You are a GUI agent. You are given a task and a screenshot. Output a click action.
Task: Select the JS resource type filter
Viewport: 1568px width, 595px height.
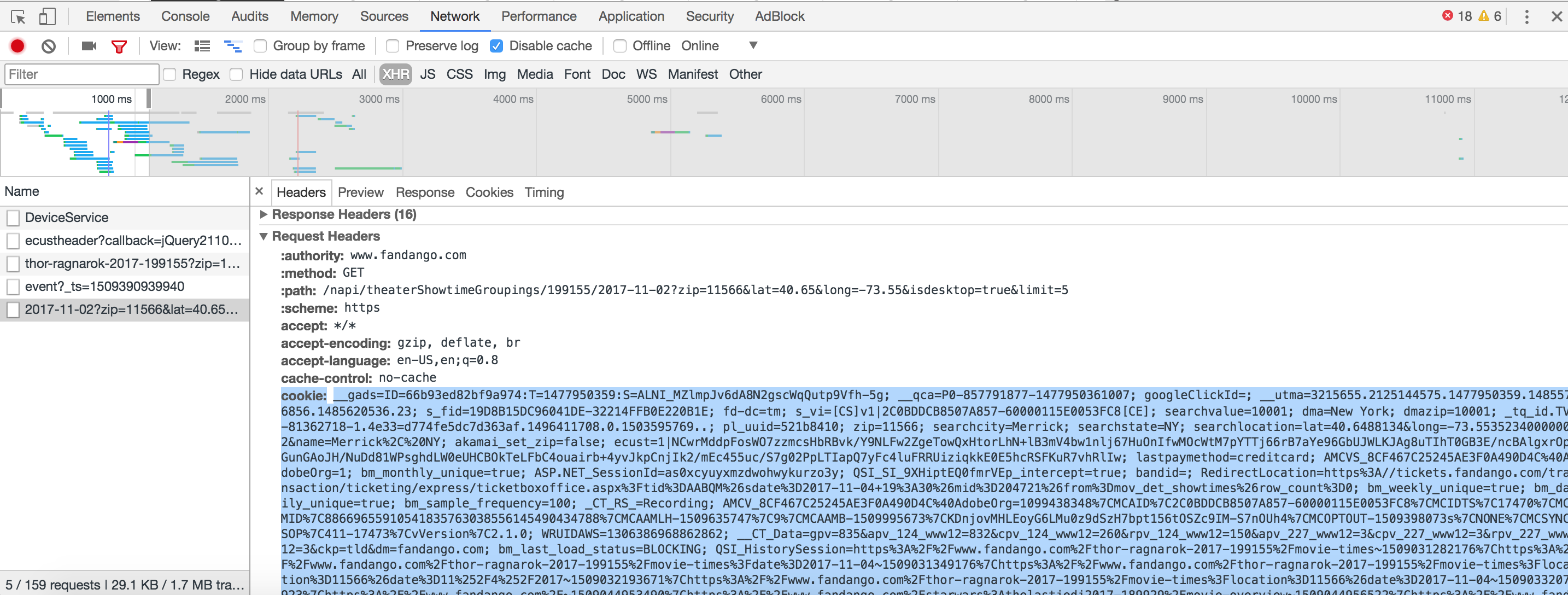click(428, 74)
